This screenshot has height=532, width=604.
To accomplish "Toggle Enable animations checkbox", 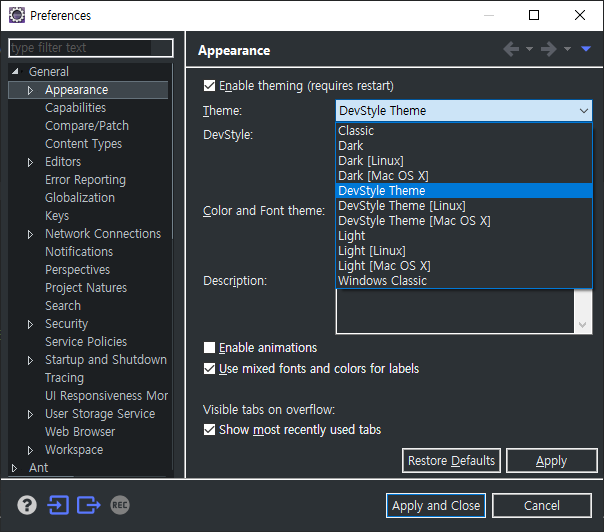I will click(x=209, y=347).
